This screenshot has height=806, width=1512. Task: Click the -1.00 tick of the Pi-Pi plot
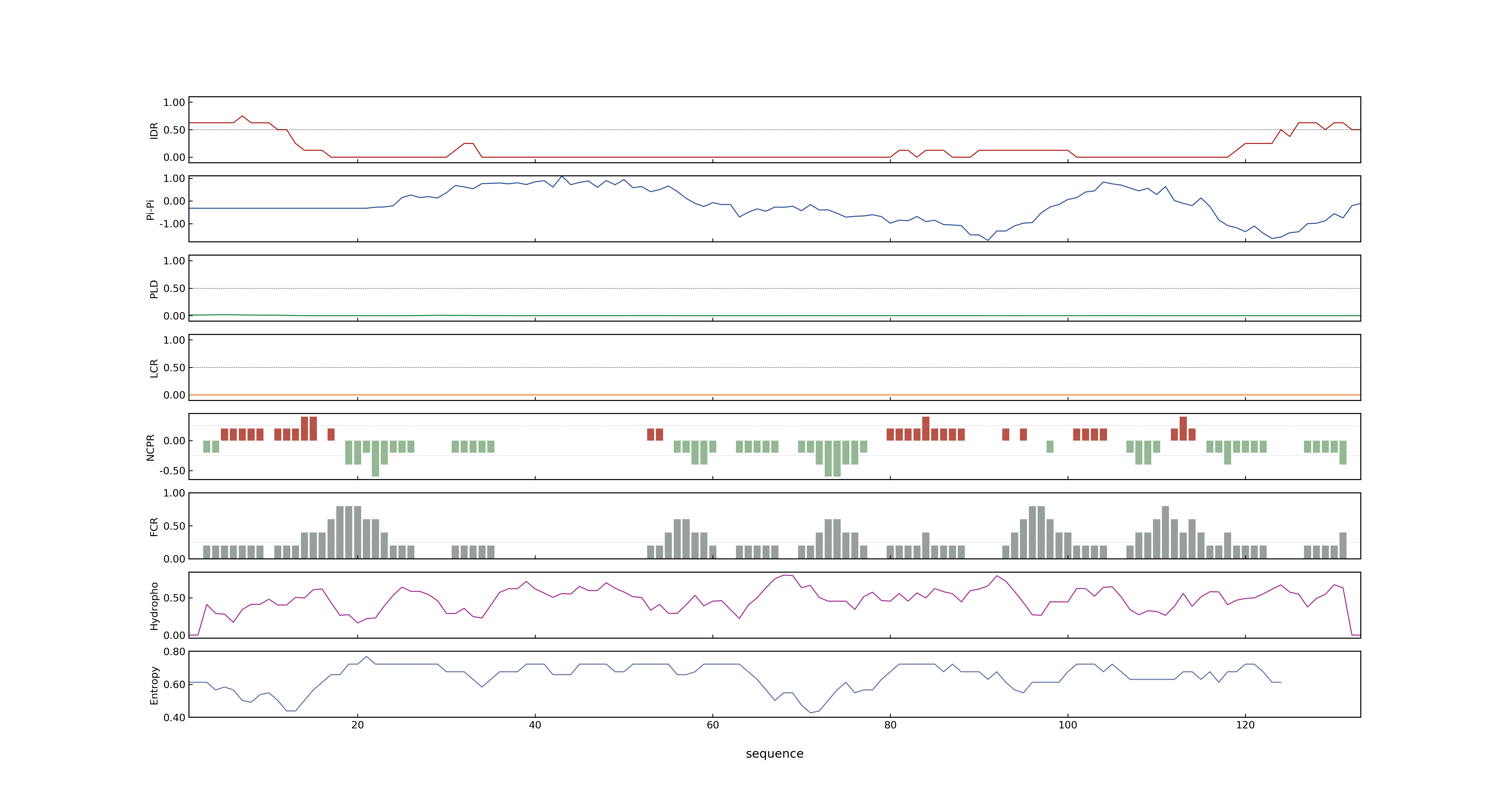(x=172, y=224)
